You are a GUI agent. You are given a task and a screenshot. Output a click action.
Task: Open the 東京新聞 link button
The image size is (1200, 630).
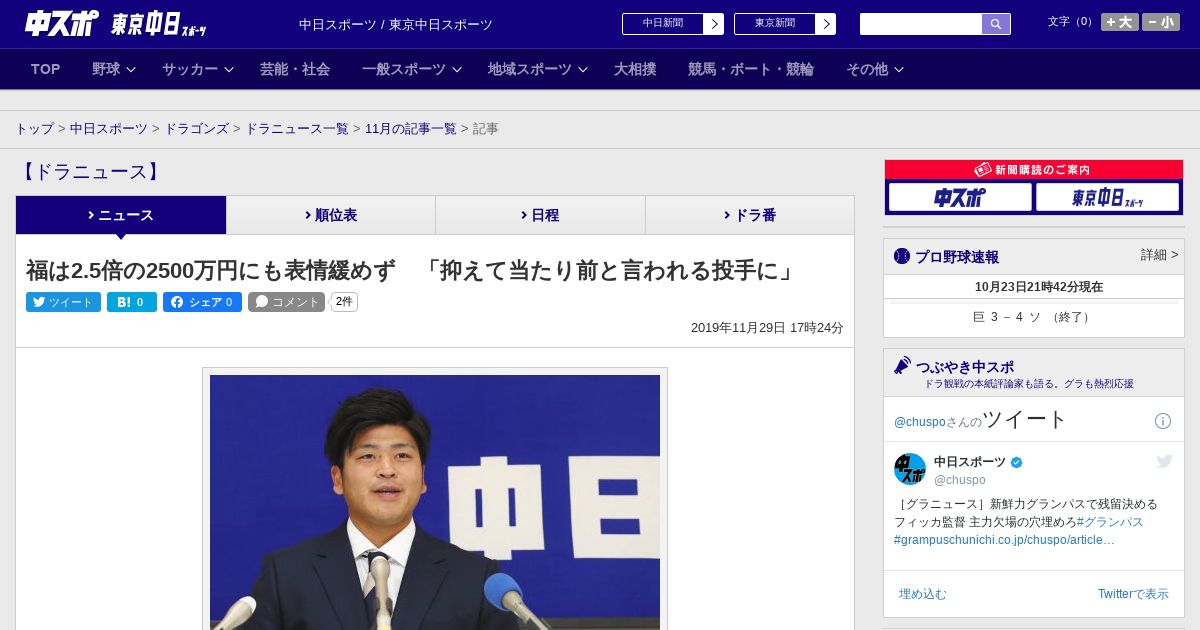coord(774,23)
